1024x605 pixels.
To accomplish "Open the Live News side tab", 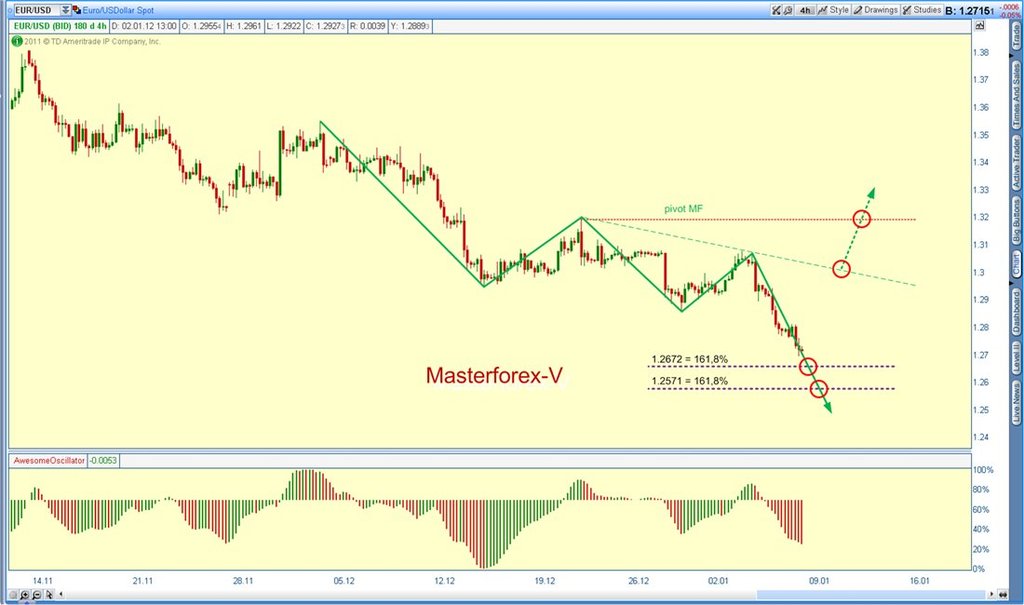I will coord(1016,406).
